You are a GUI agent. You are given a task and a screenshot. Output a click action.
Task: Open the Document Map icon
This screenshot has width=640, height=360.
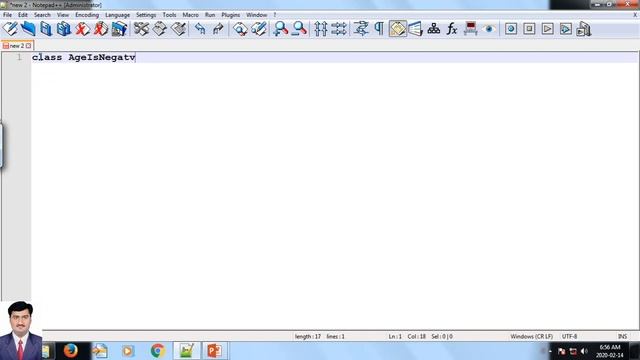pos(416,29)
